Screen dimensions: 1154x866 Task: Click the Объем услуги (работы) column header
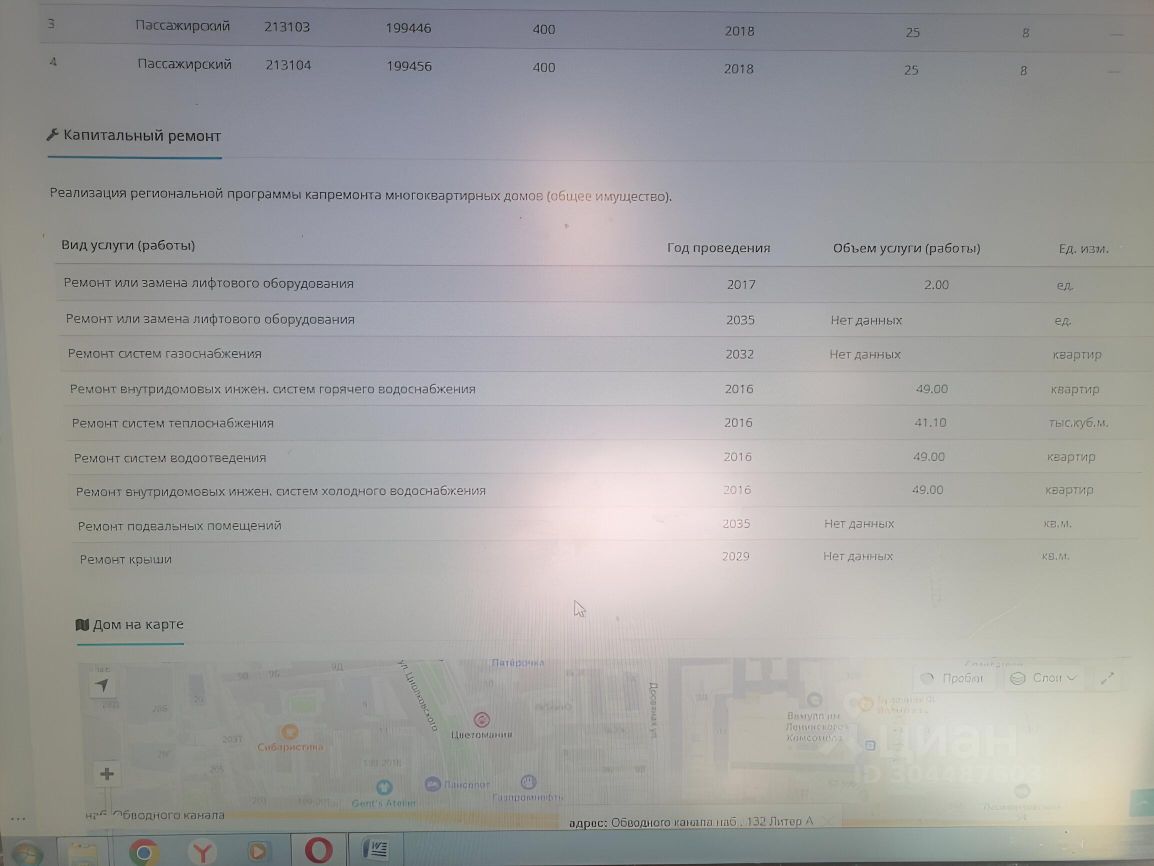click(x=906, y=249)
